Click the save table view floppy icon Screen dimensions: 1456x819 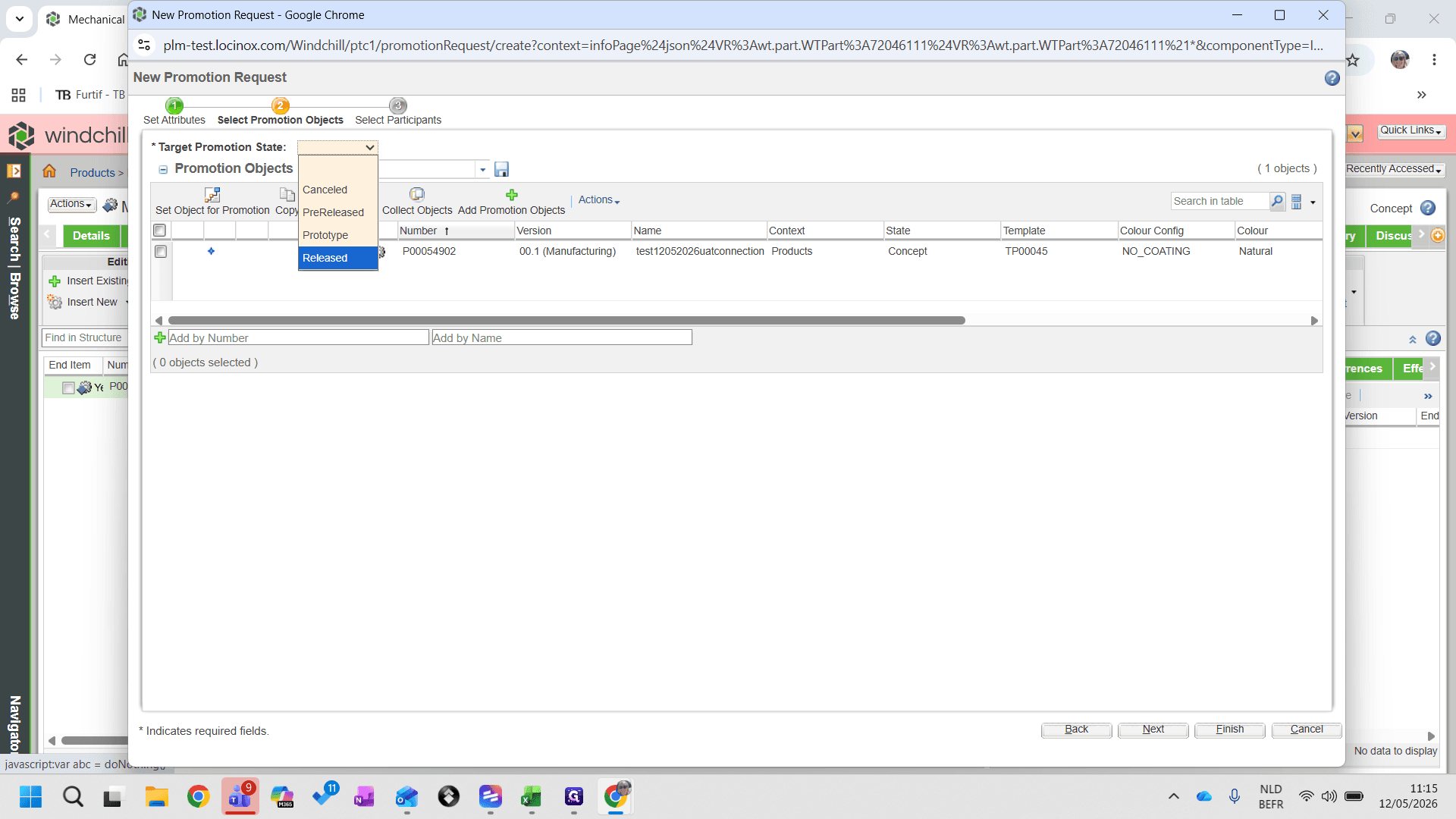tap(501, 169)
